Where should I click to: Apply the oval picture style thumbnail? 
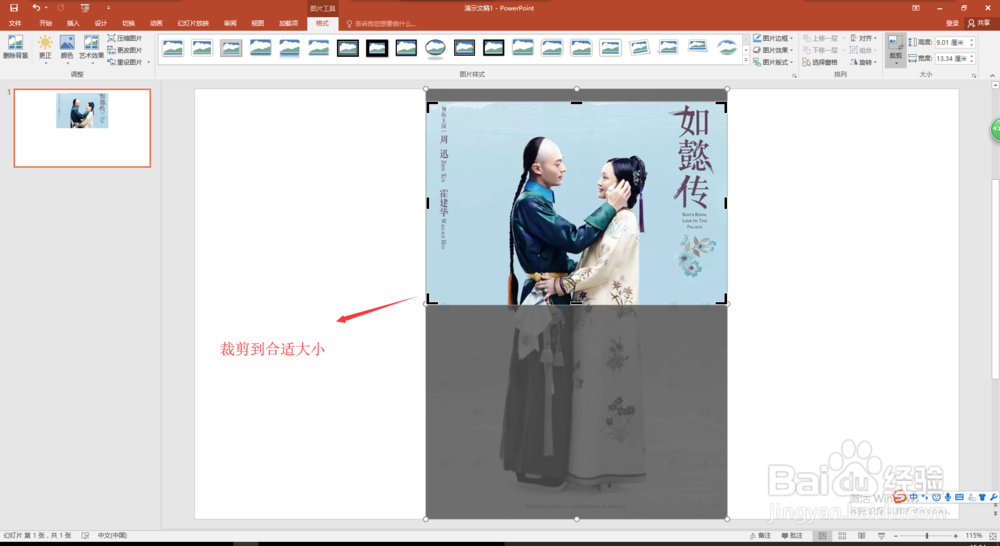coord(435,48)
